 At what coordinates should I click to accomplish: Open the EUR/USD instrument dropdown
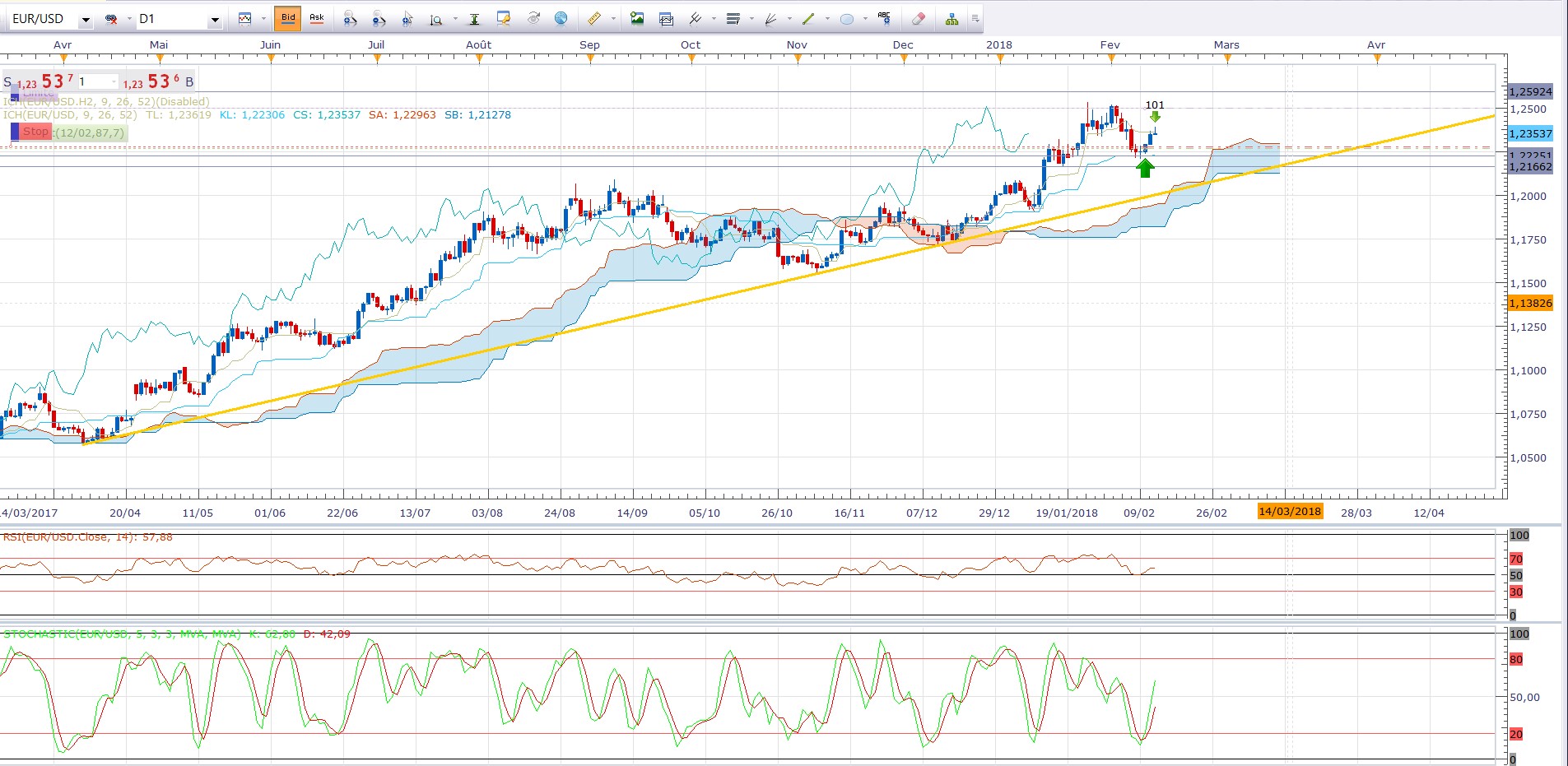click(86, 19)
